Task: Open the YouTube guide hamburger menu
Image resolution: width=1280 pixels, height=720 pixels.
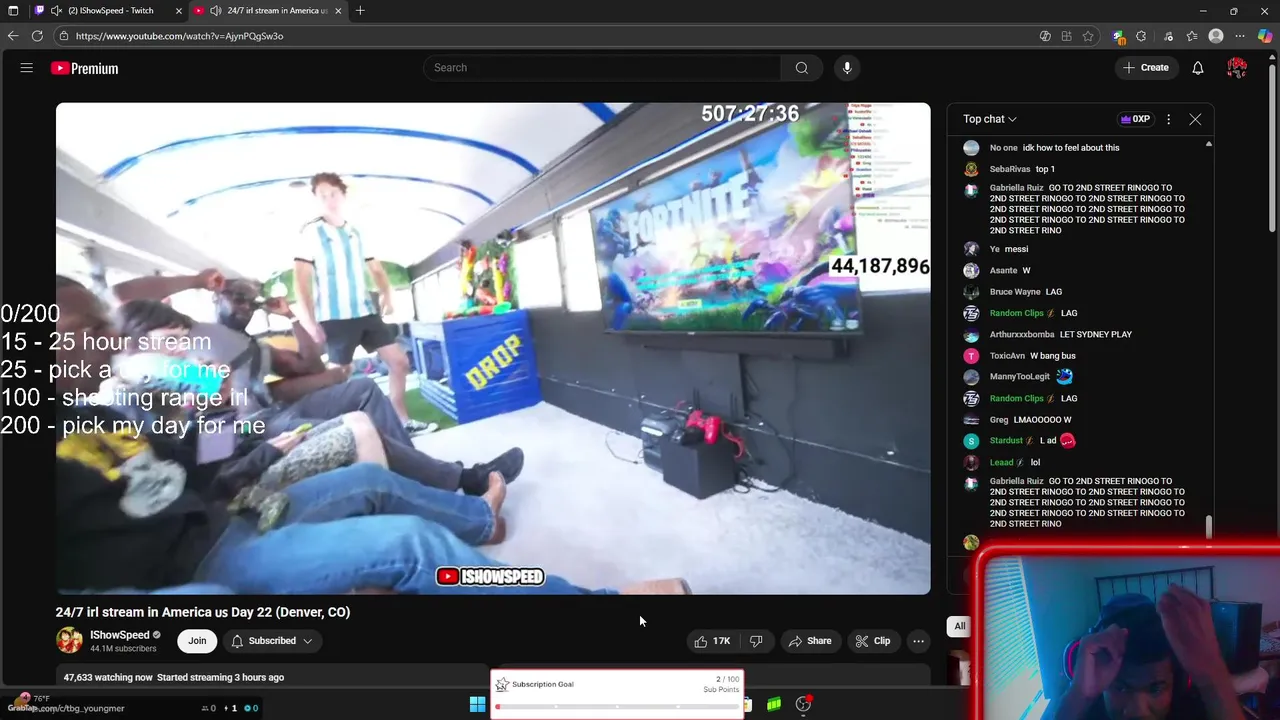Action: (x=27, y=68)
